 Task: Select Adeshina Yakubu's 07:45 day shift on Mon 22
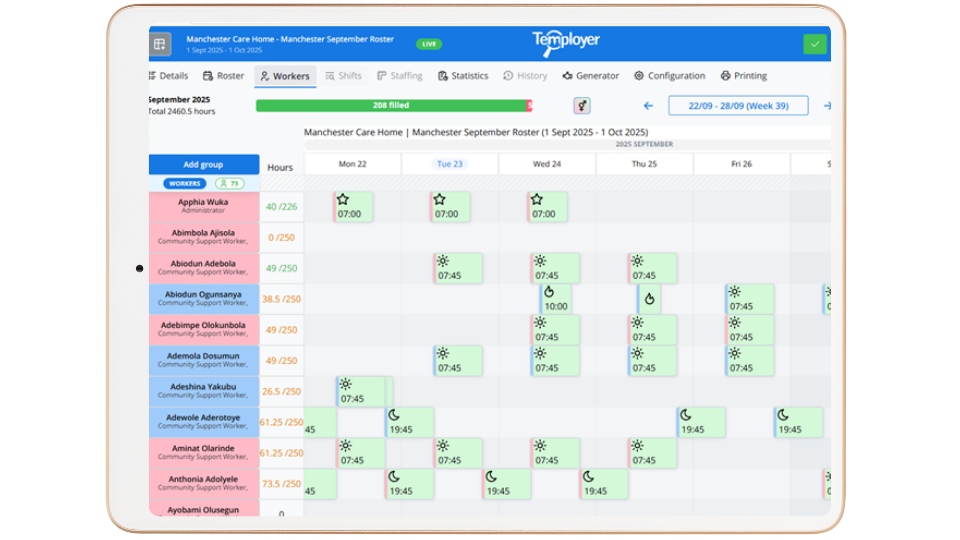pyautogui.click(x=361, y=391)
